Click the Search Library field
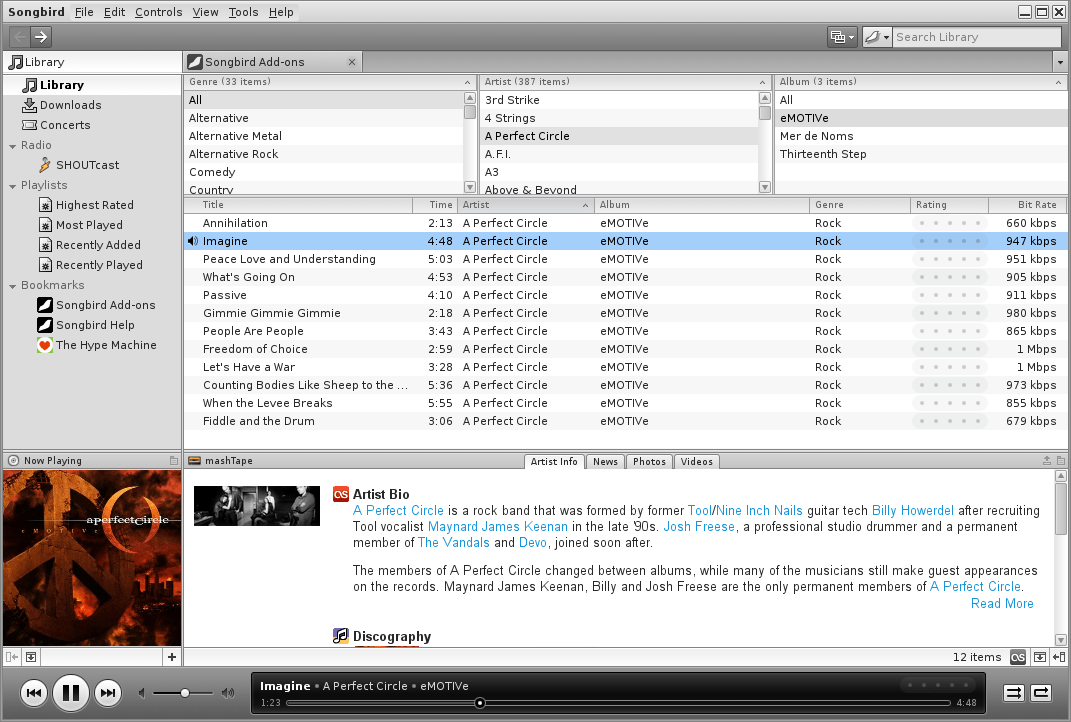The image size is (1071, 722). coord(977,37)
